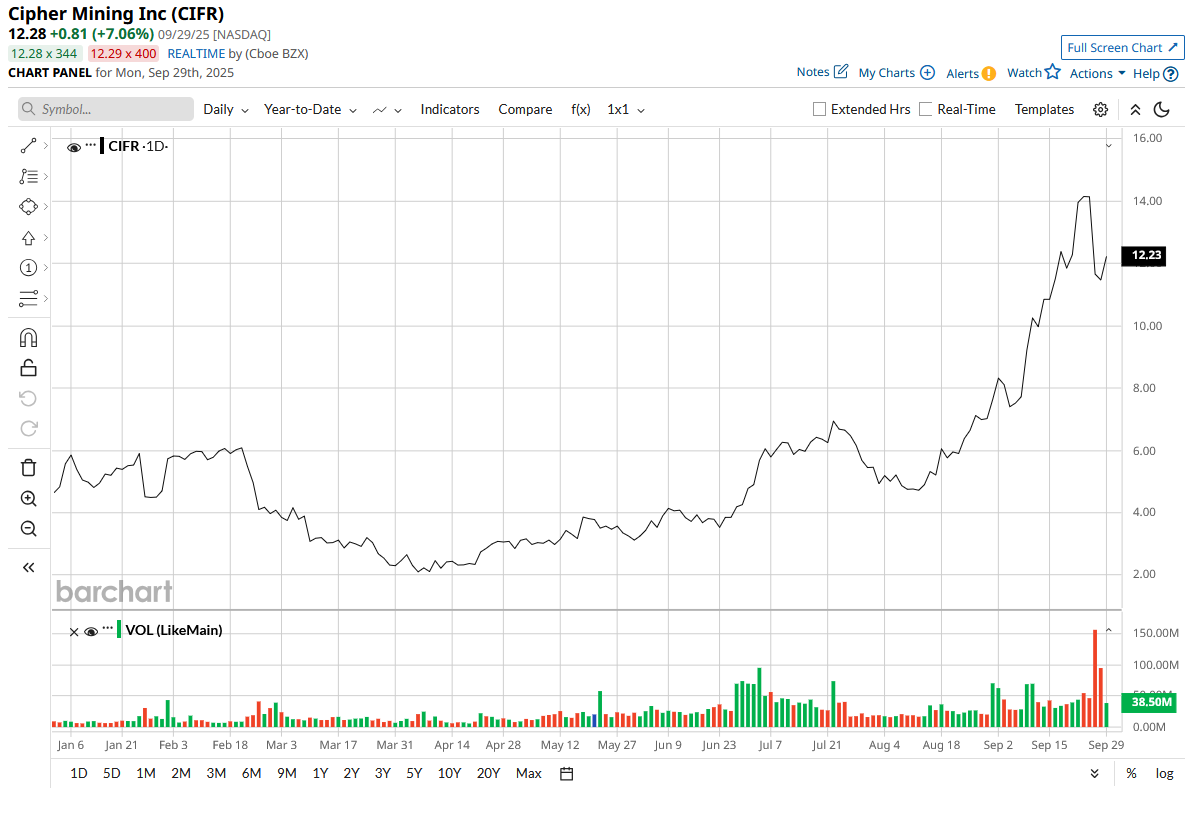Expand the bottom panel double chevron

[x=1094, y=773]
